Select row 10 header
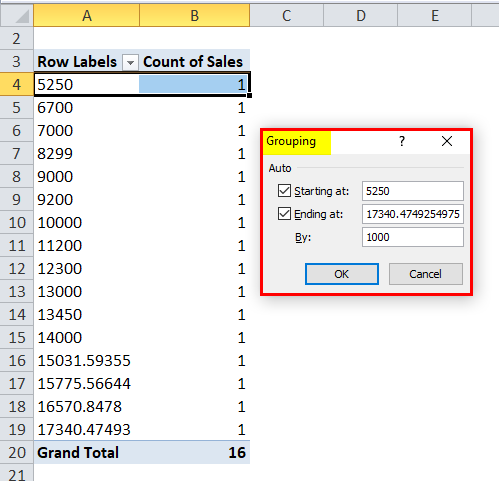The image size is (499, 481). click(17, 223)
